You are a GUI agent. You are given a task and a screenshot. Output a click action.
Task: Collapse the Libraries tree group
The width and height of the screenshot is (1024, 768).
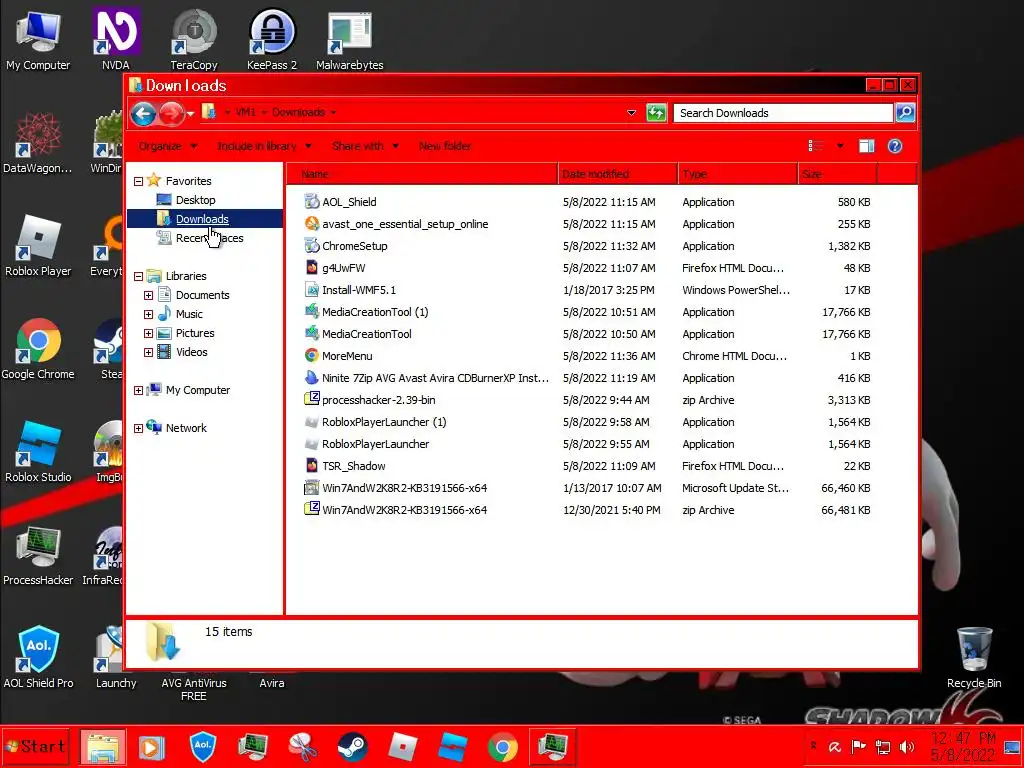[138, 276]
